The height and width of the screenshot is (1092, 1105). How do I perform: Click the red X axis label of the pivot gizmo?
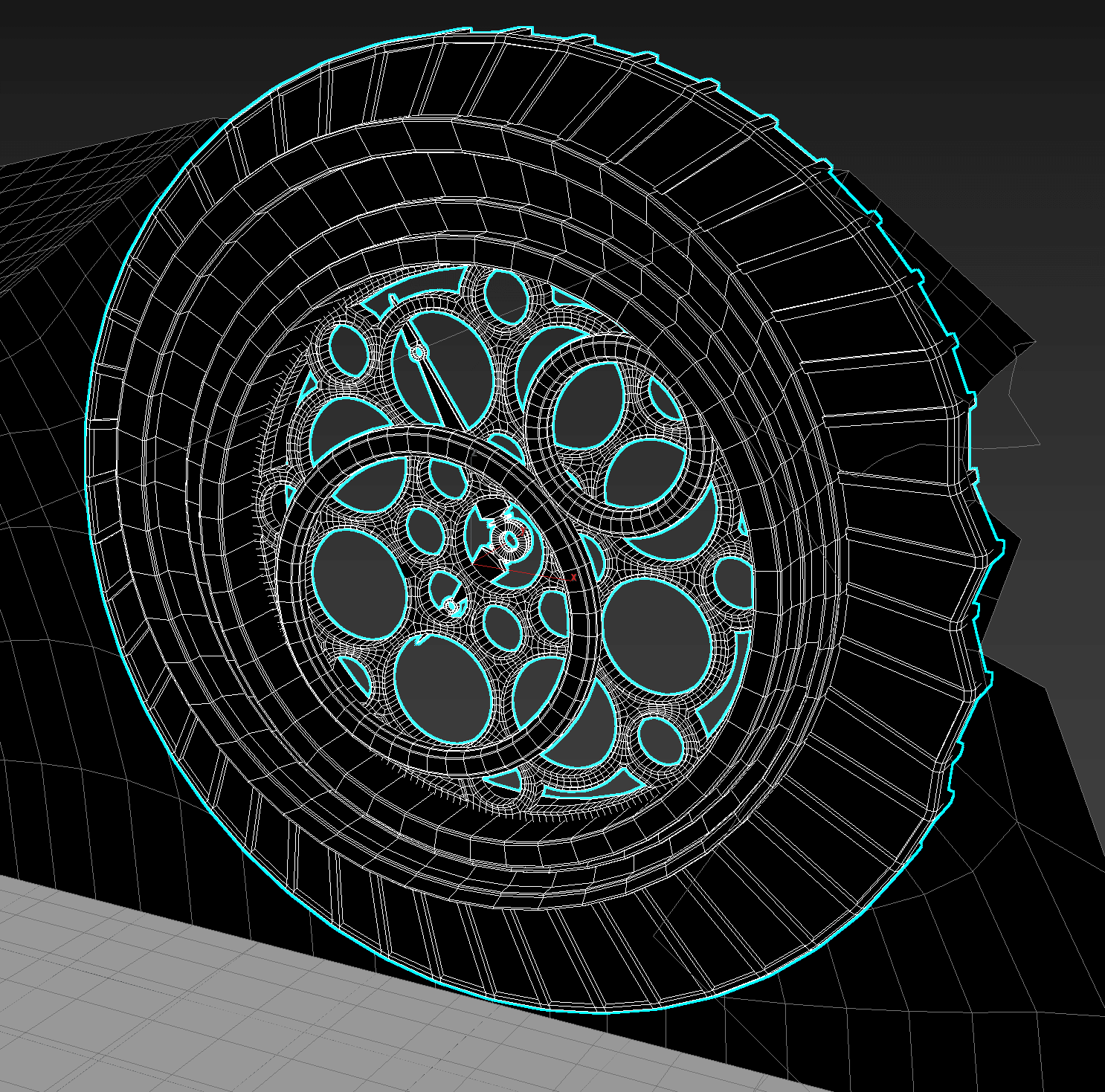point(573,577)
